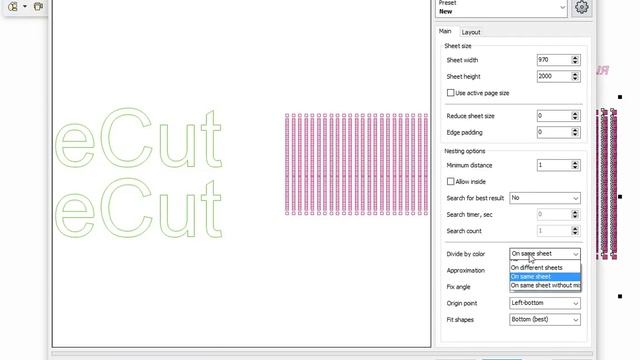Choose highlighted On same sheet option
Viewport: 640px width, 360px height.
tap(545, 277)
